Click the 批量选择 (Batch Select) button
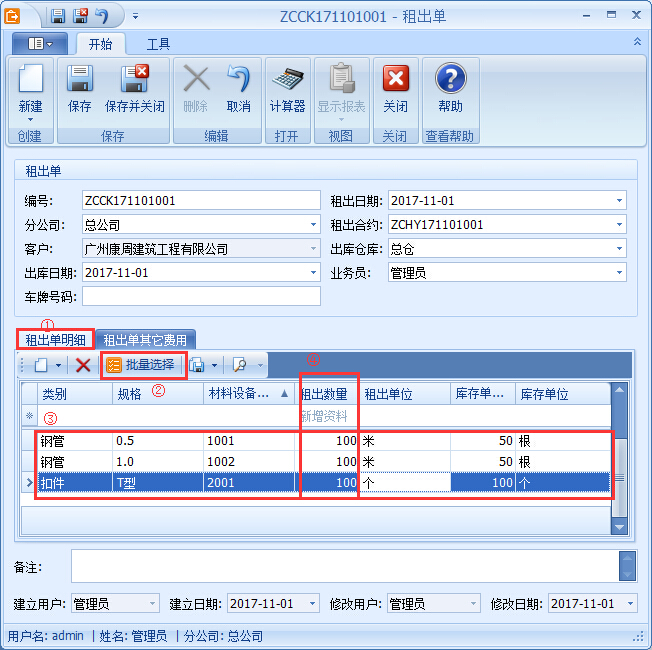The height and width of the screenshot is (650, 652). pos(141,365)
